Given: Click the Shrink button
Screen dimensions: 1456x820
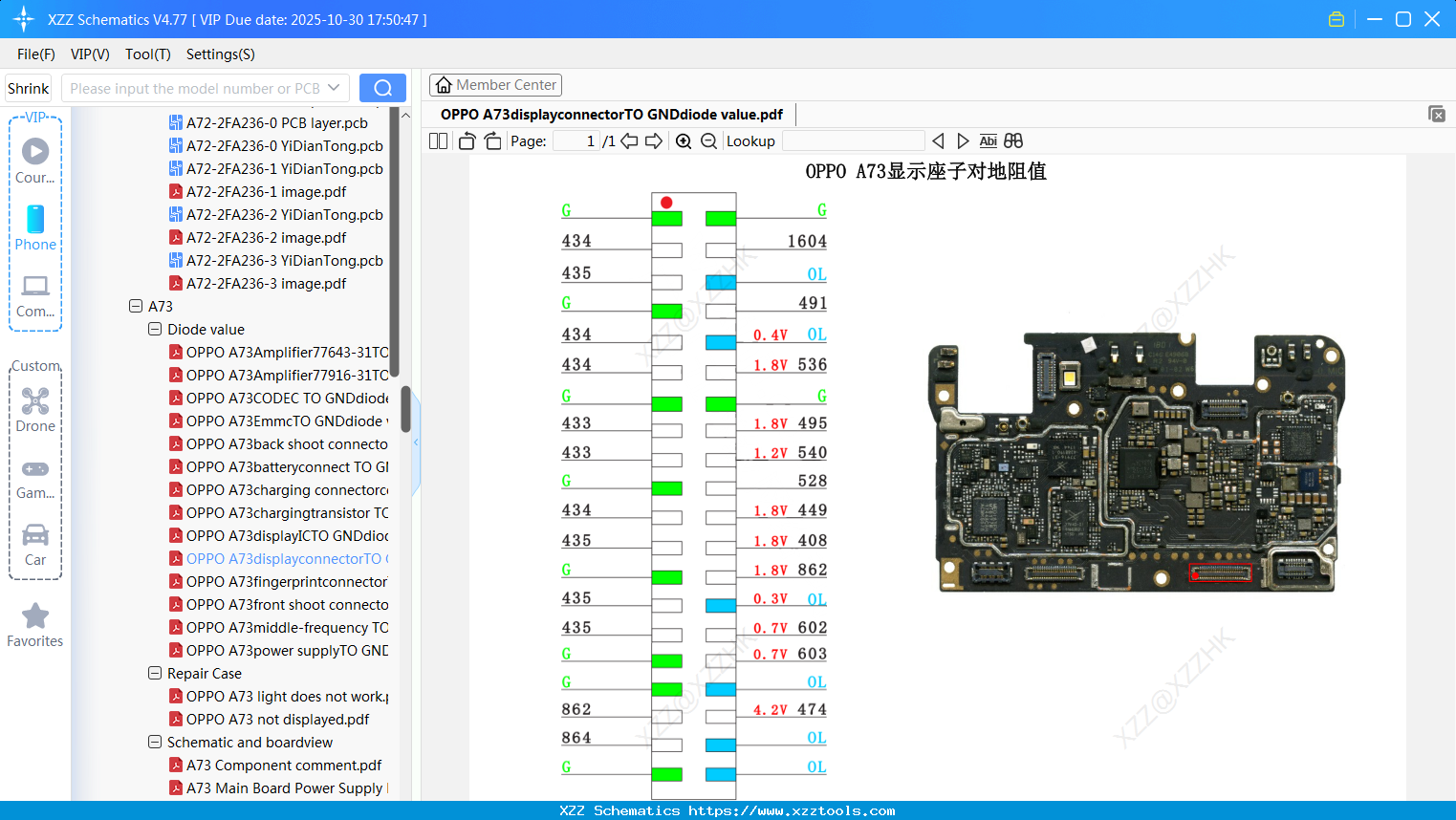Looking at the screenshot, I should (x=29, y=88).
